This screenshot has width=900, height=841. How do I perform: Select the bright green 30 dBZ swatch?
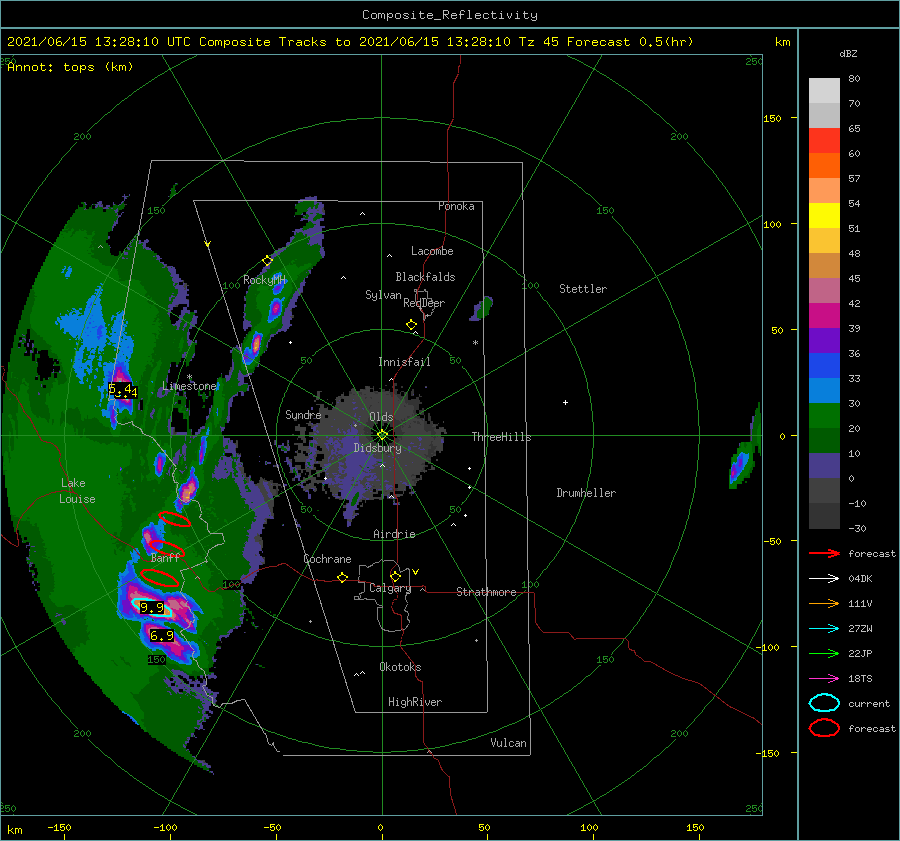[x=824, y=415]
